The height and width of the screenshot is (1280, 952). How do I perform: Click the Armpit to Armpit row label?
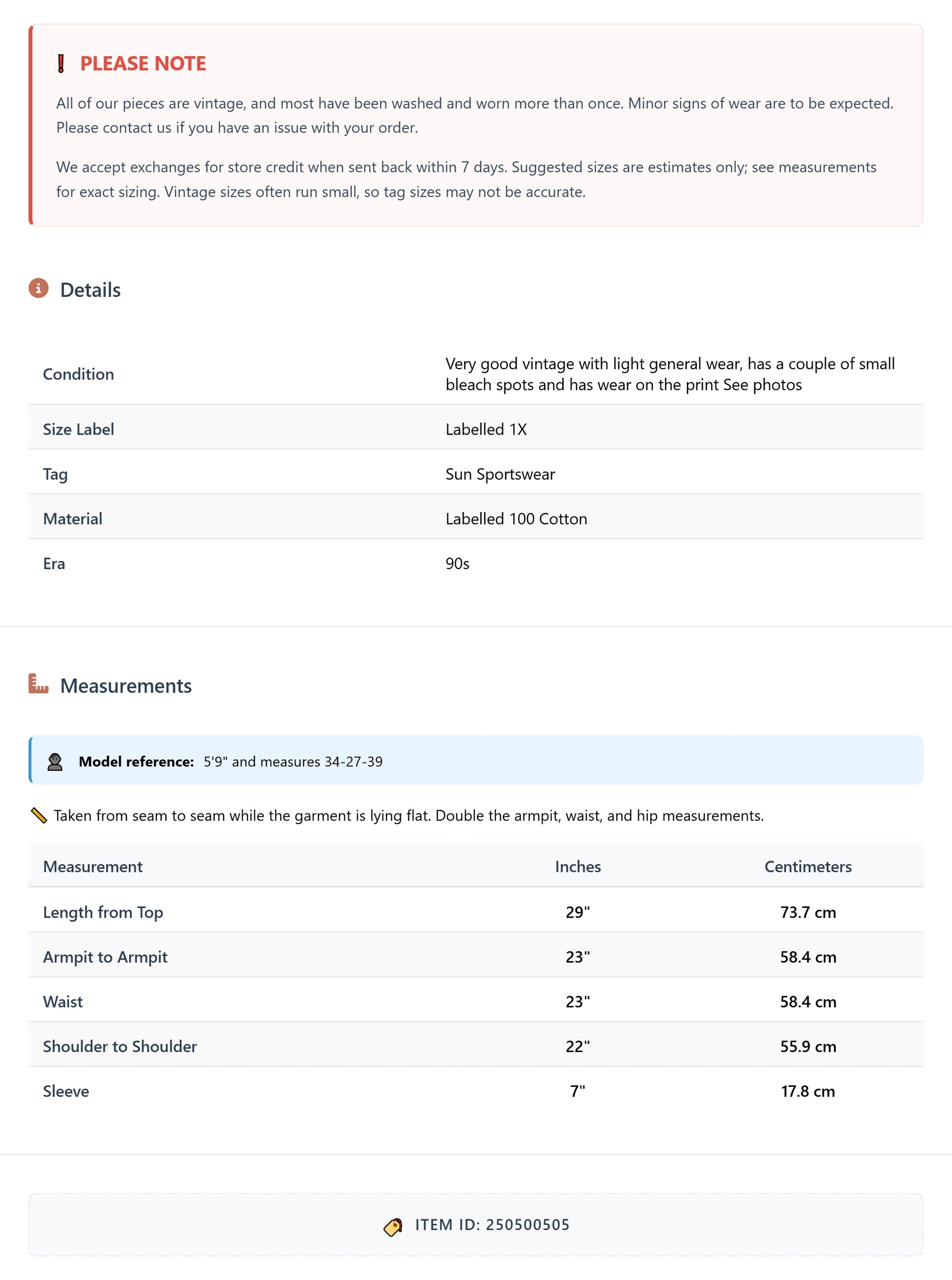[x=105, y=957]
